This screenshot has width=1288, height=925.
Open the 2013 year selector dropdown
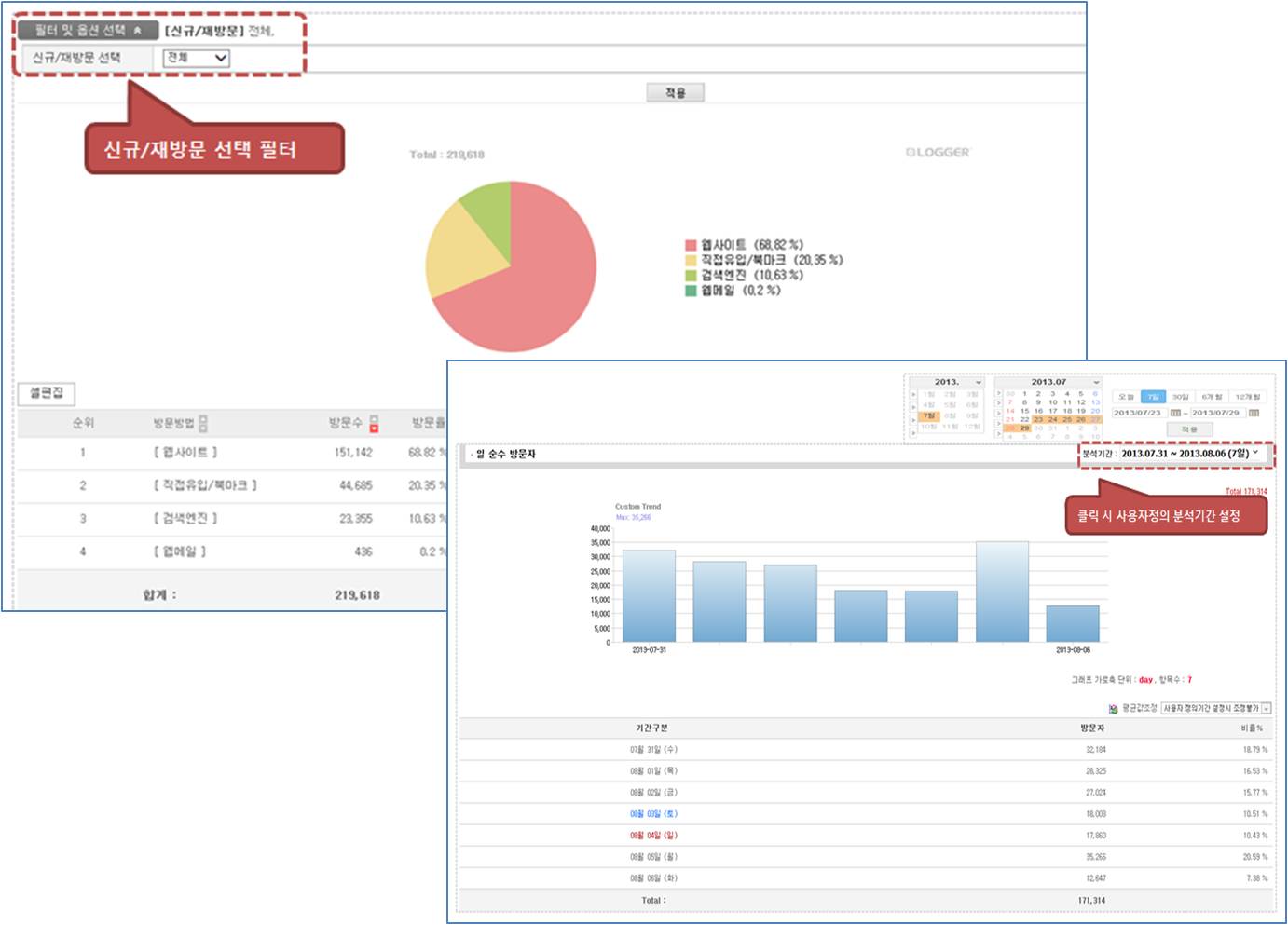pyautogui.click(x=978, y=382)
